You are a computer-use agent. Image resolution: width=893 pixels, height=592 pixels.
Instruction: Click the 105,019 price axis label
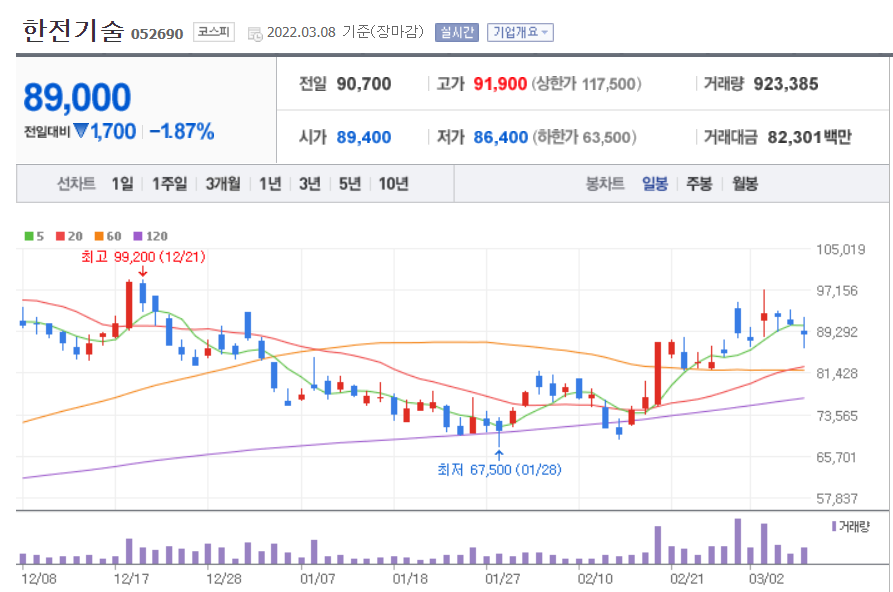click(840, 250)
